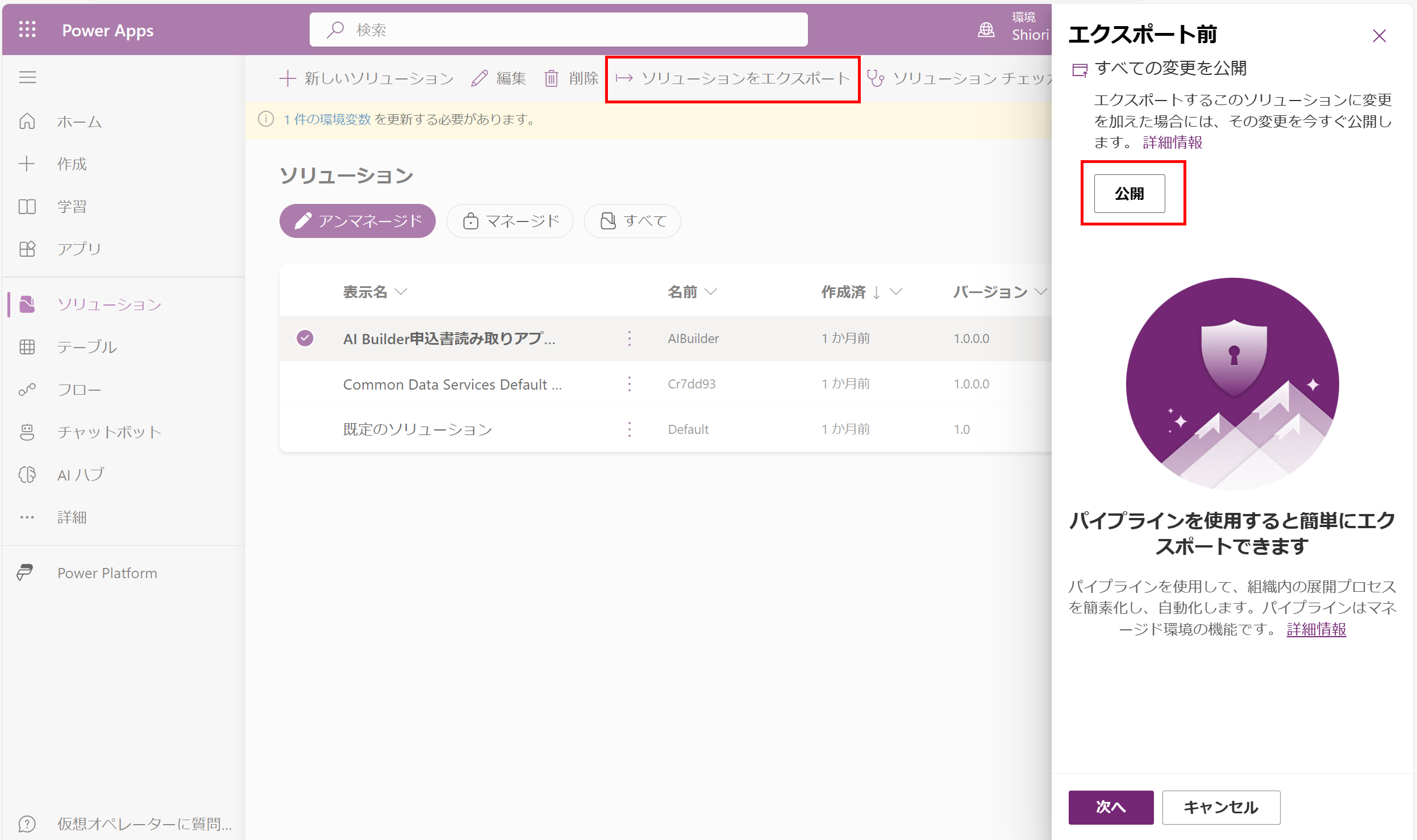1417x840 pixels.
Task: Open AI ハブ brain icon in sidebar
Action: pyautogui.click(x=27, y=474)
